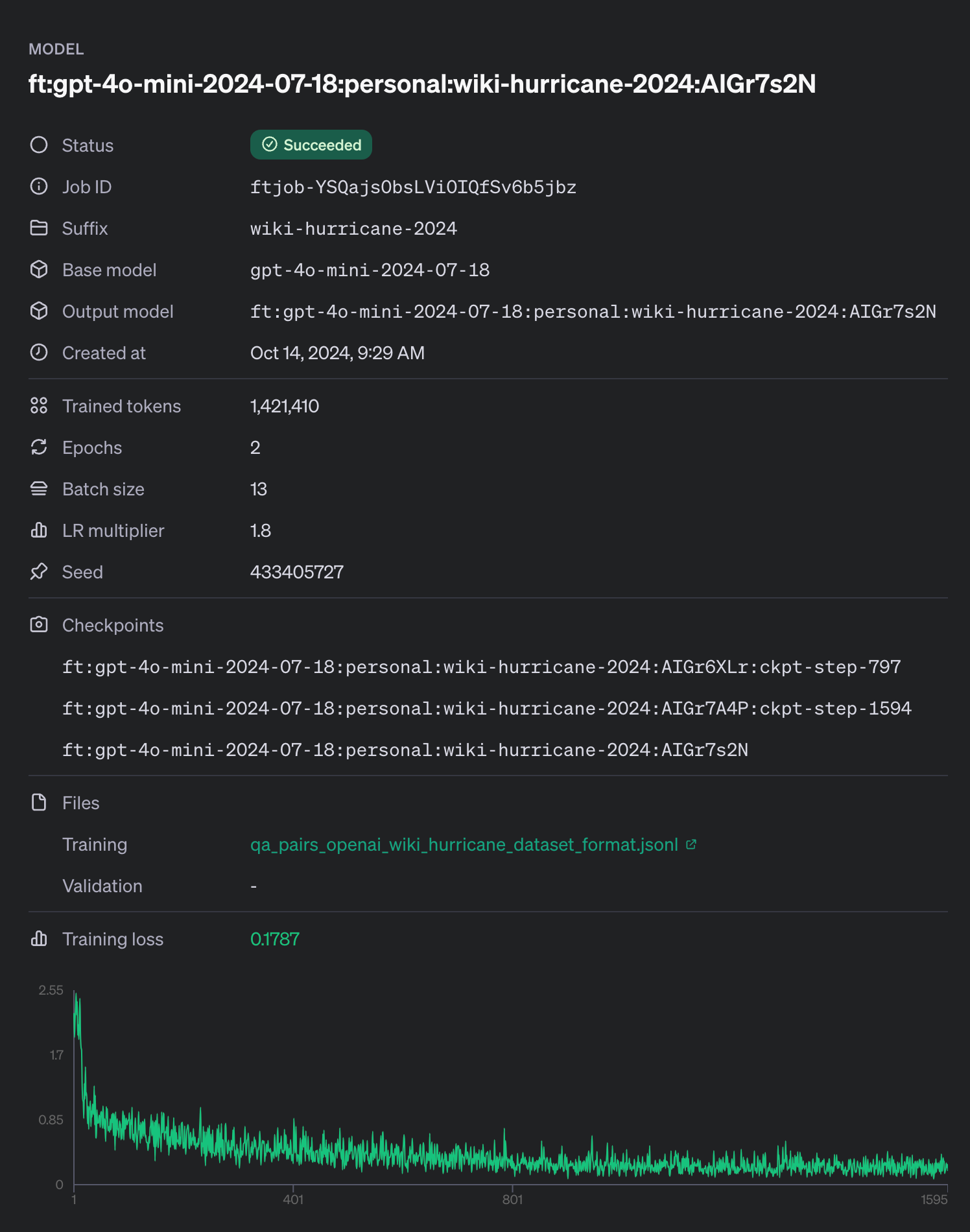Click the Job ID info icon
The image size is (970, 1232).
39,187
